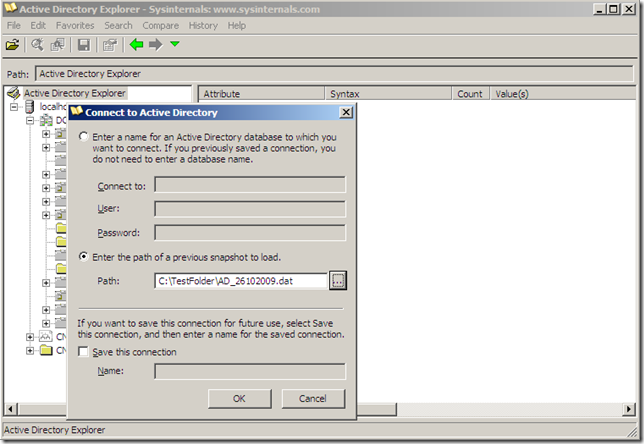The width and height of the screenshot is (644, 444).
Task: Select the 'Enter a name for an Active Directory database' radio button
Action: tap(83, 136)
